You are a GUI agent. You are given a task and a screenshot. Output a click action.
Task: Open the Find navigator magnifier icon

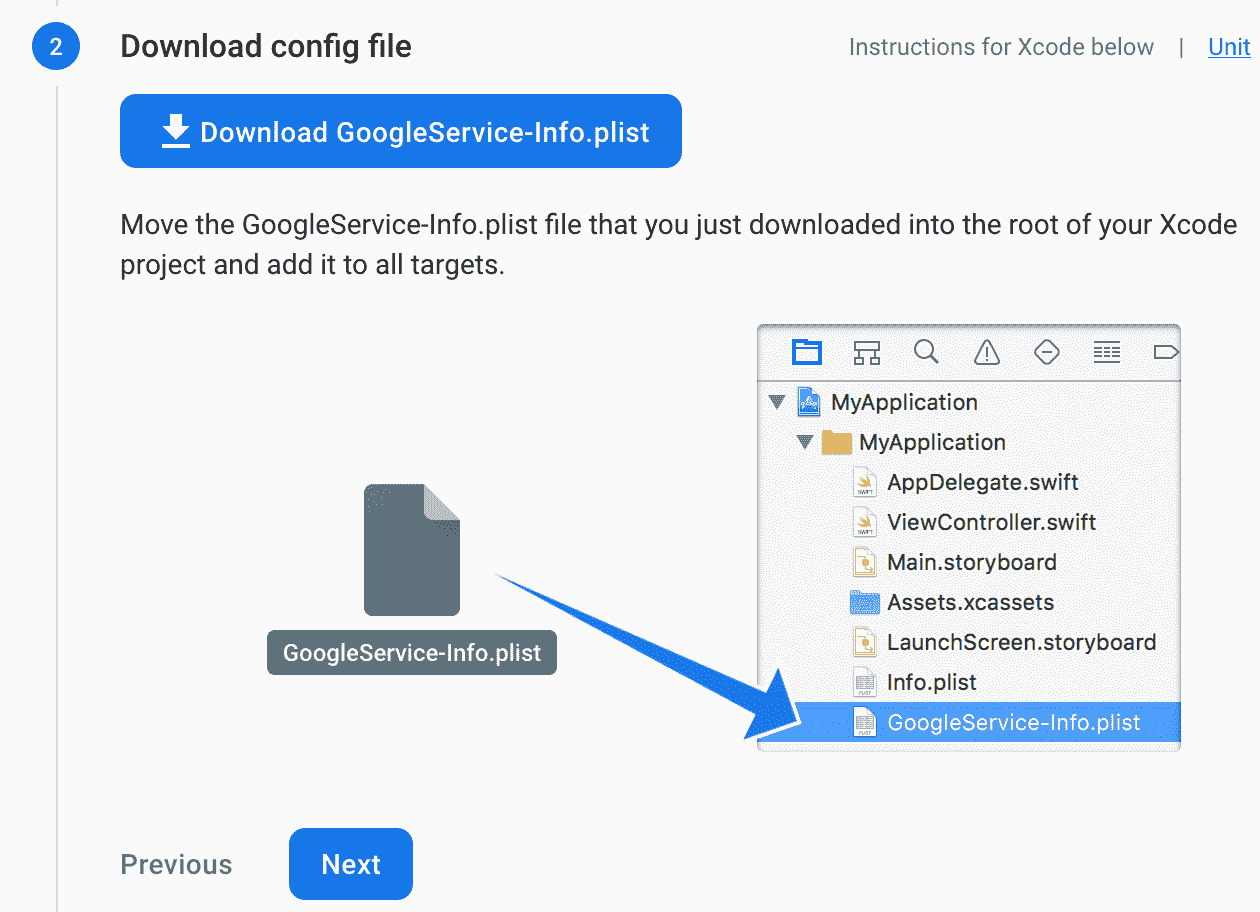926,352
